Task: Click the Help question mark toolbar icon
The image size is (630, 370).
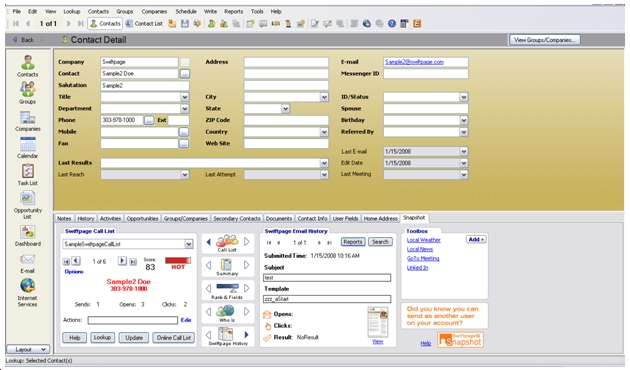Action: click(392, 24)
